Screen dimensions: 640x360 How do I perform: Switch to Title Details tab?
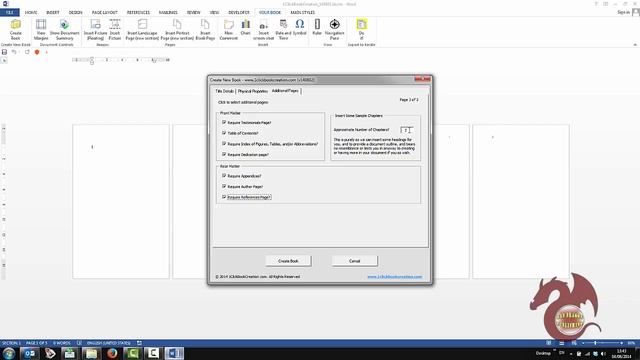pyautogui.click(x=224, y=91)
